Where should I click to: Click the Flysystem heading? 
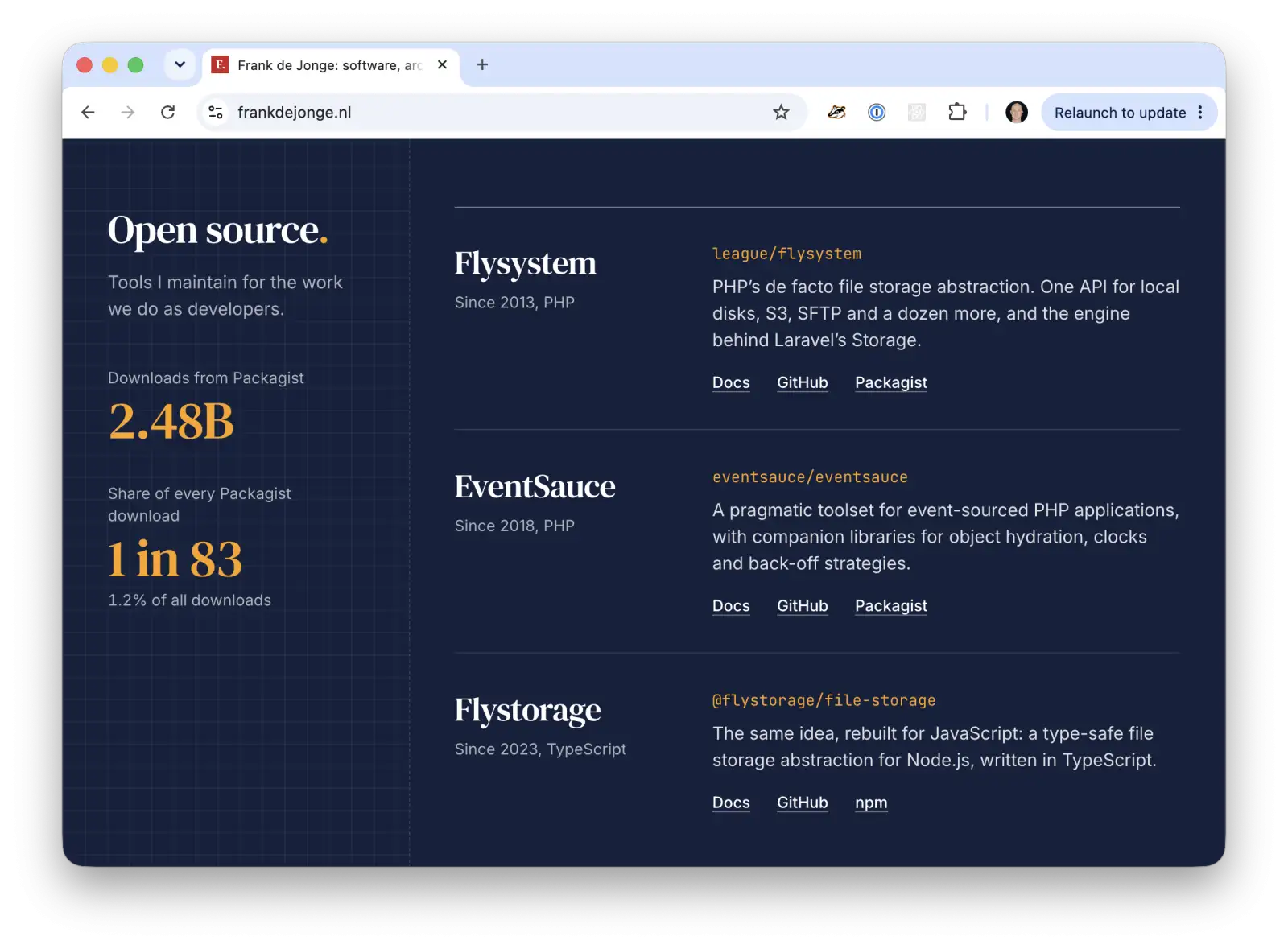pyautogui.click(x=525, y=264)
